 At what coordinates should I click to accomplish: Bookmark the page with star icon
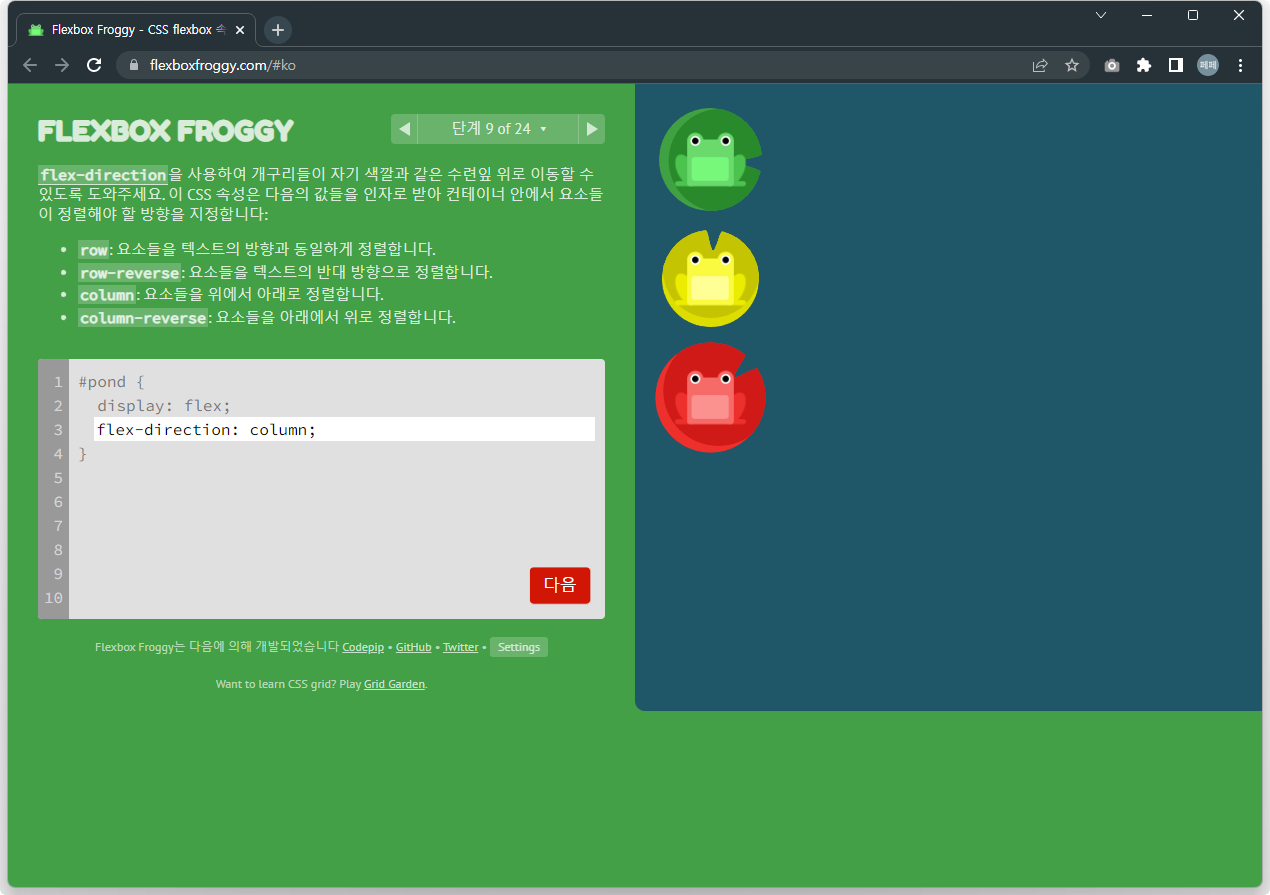pyautogui.click(x=1072, y=65)
